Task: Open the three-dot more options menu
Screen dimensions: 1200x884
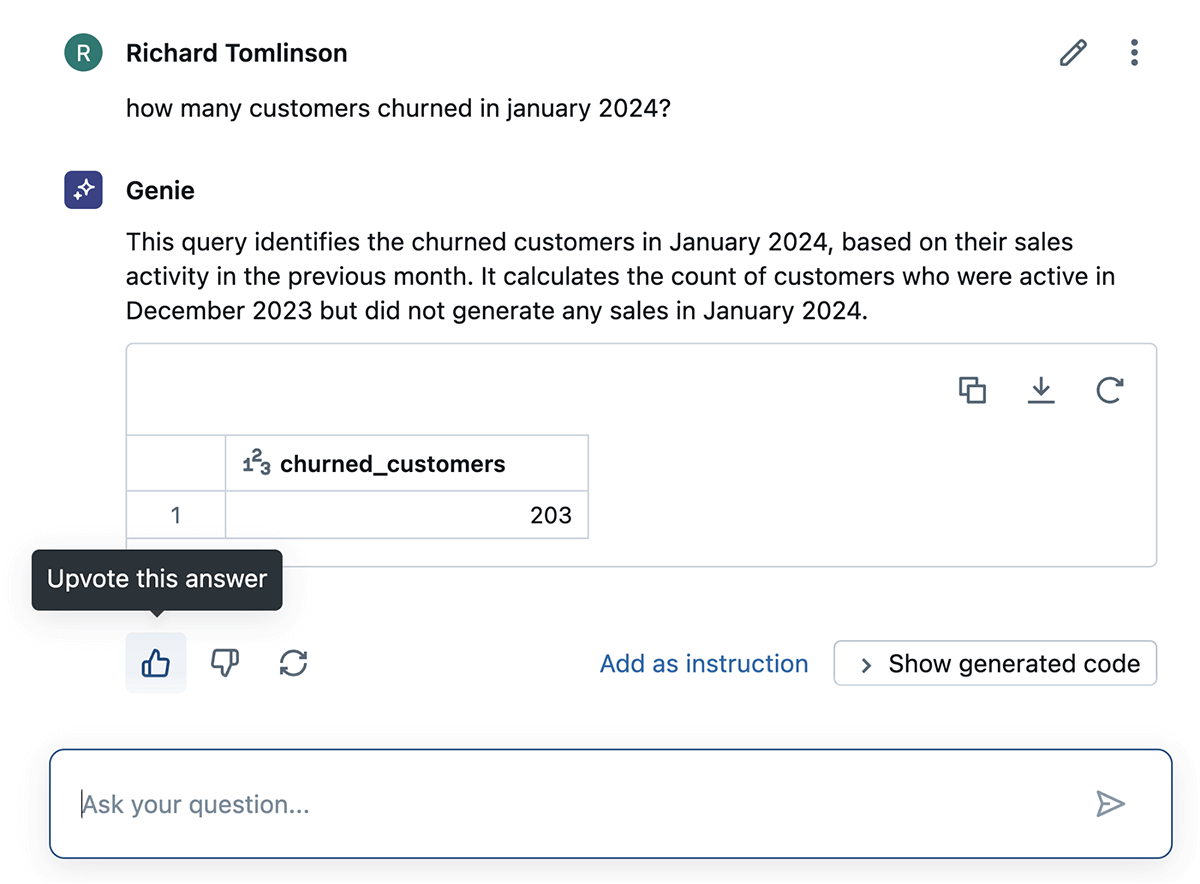Action: pos(1133,53)
